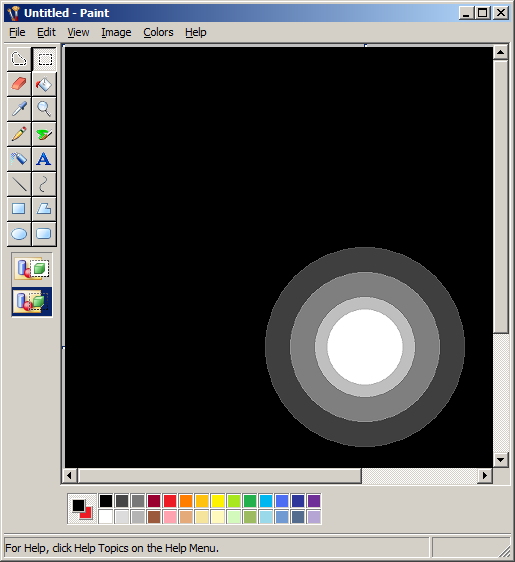Enable opaque selection mode option
The width and height of the screenshot is (515, 562).
coord(32,270)
